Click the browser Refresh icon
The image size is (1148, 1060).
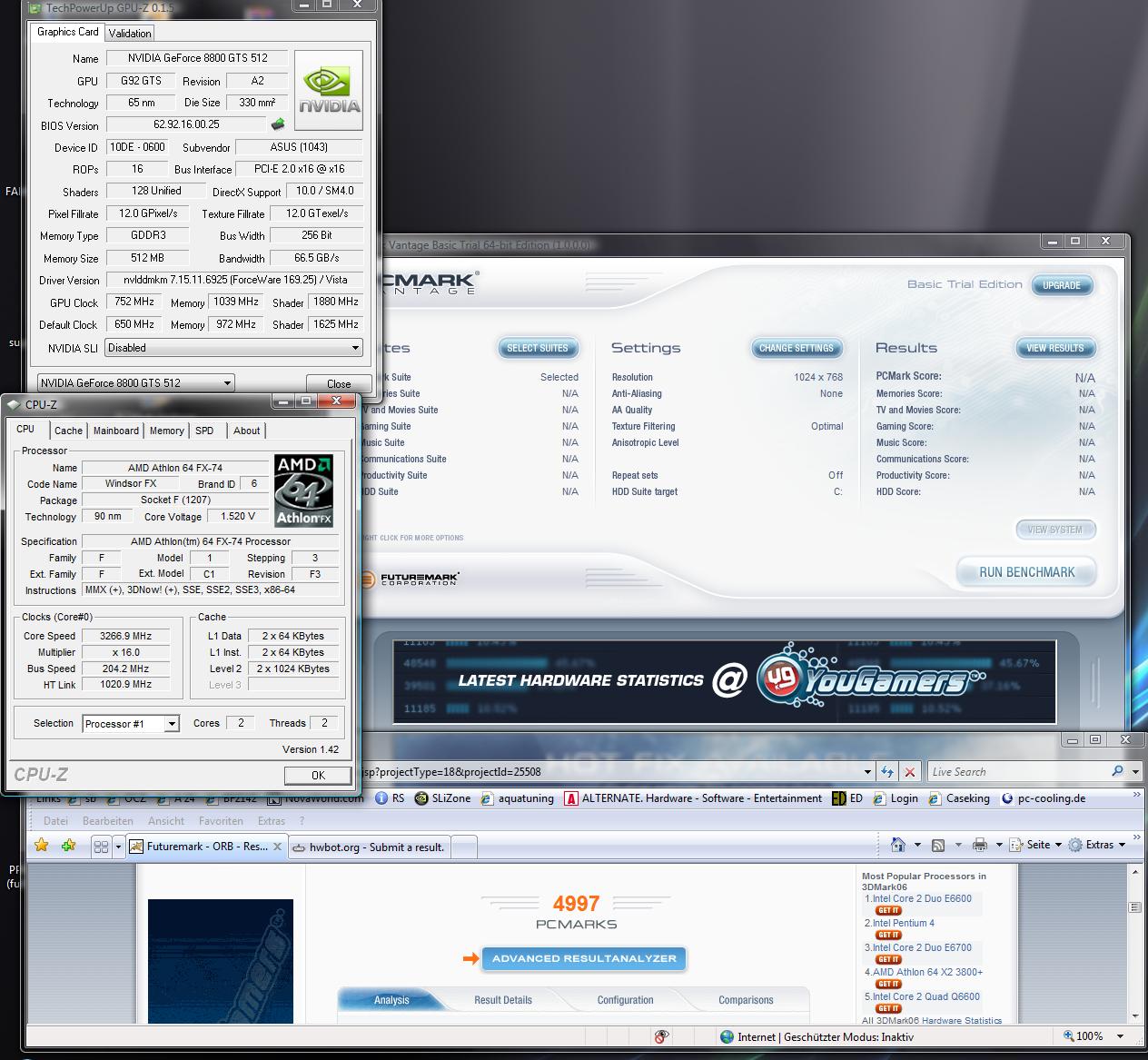point(887,771)
